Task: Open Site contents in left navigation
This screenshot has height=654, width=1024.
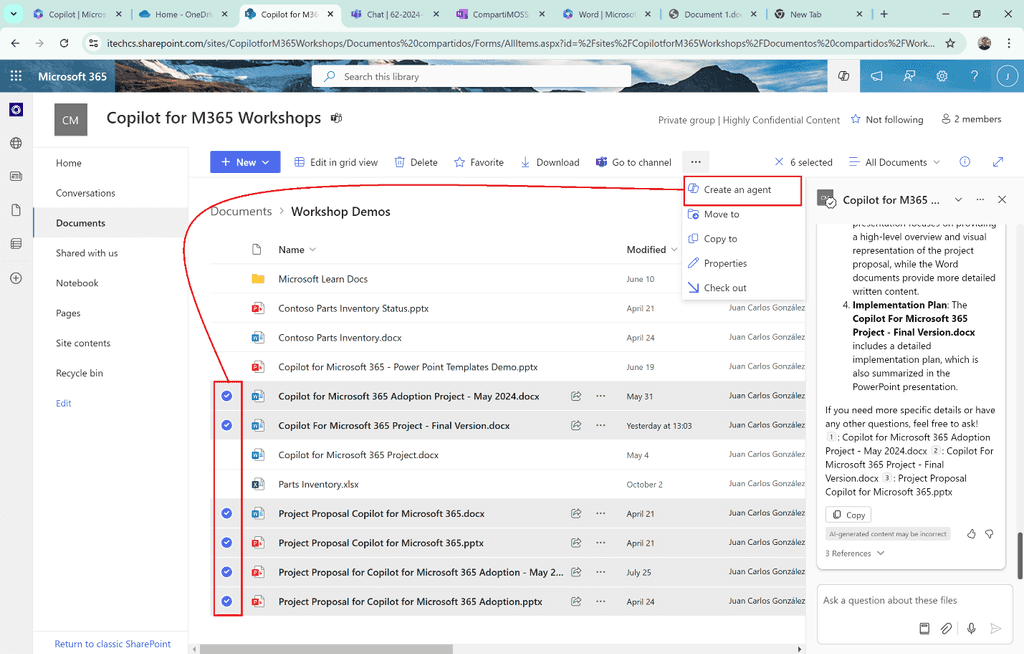Action: pos(83,343)
